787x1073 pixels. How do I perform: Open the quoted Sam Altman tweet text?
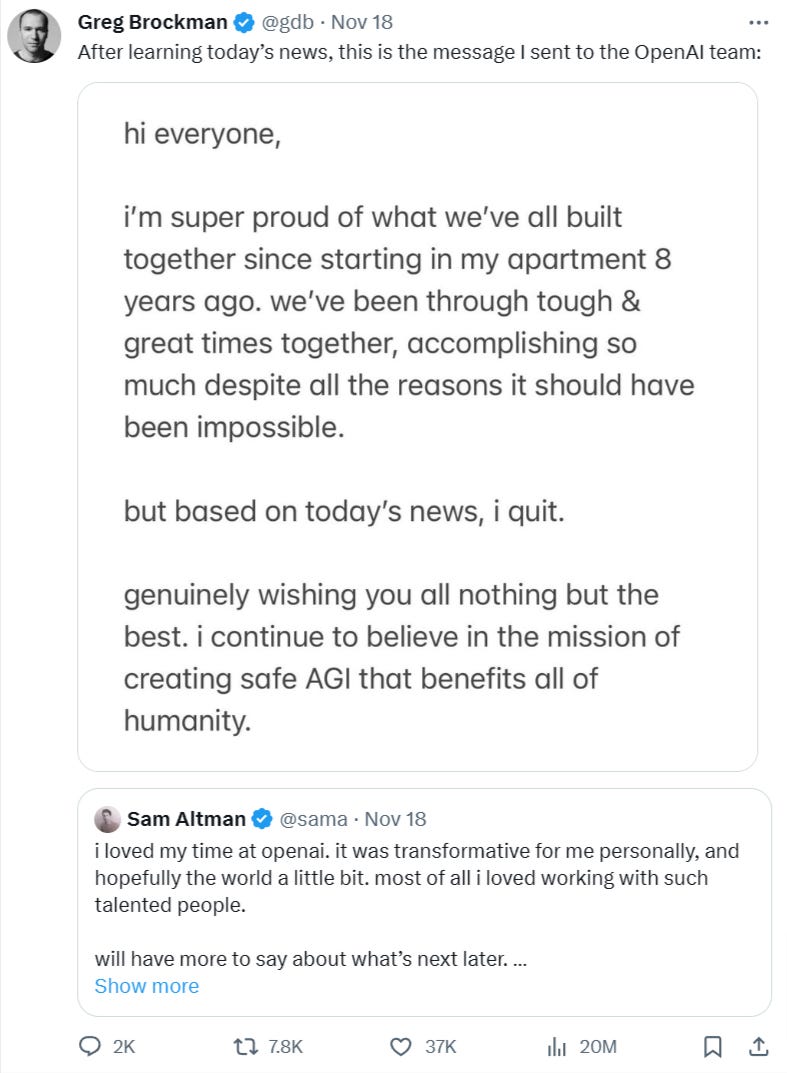point(415,878)
